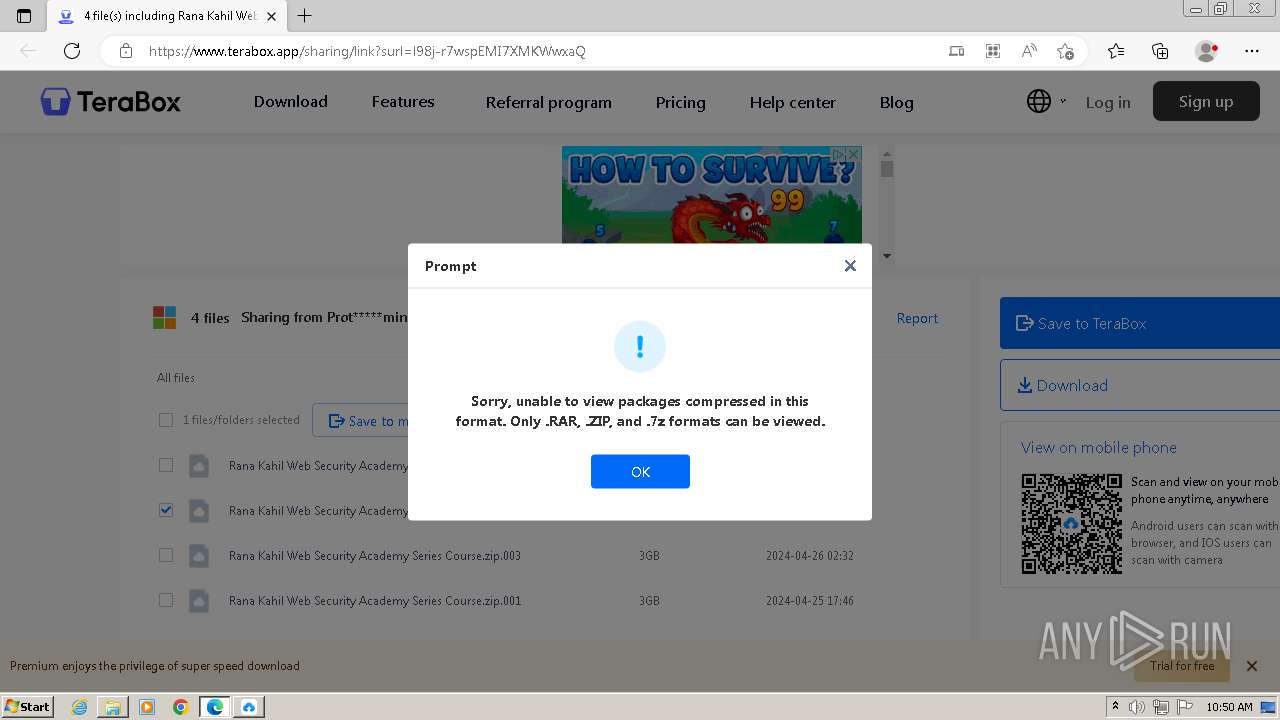Open the Course.zip.003 file name

pyautogui.click(x=375, y=555)
